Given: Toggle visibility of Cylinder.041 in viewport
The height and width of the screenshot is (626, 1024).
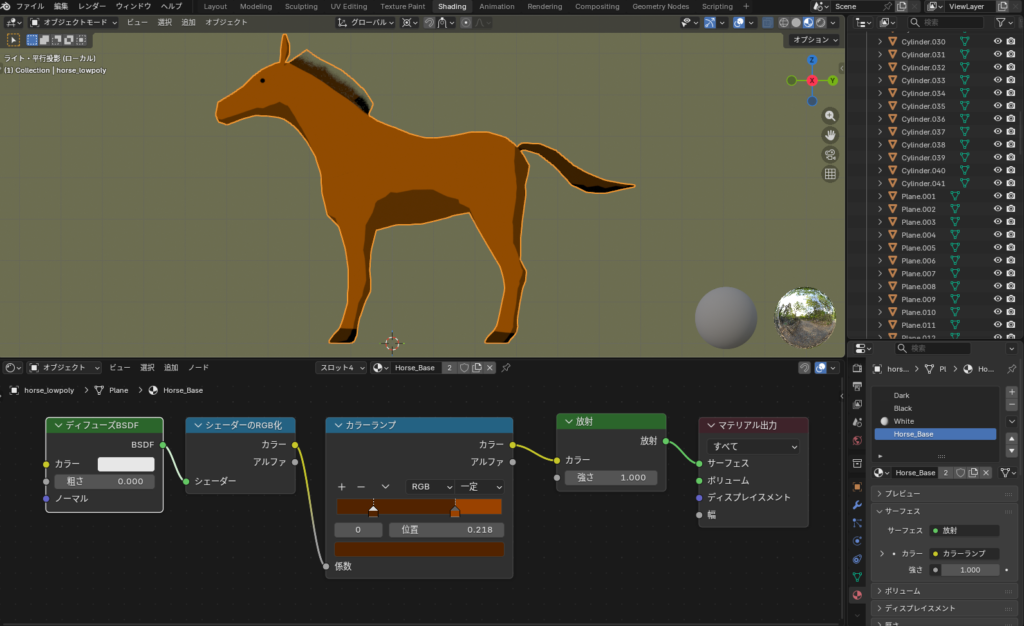Looking at the screenshot, I should coord(997,183).
